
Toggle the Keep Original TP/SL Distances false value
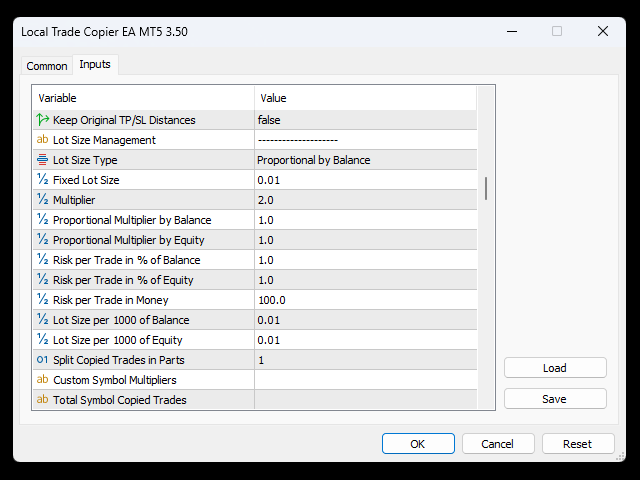click(x=366, y=120)
